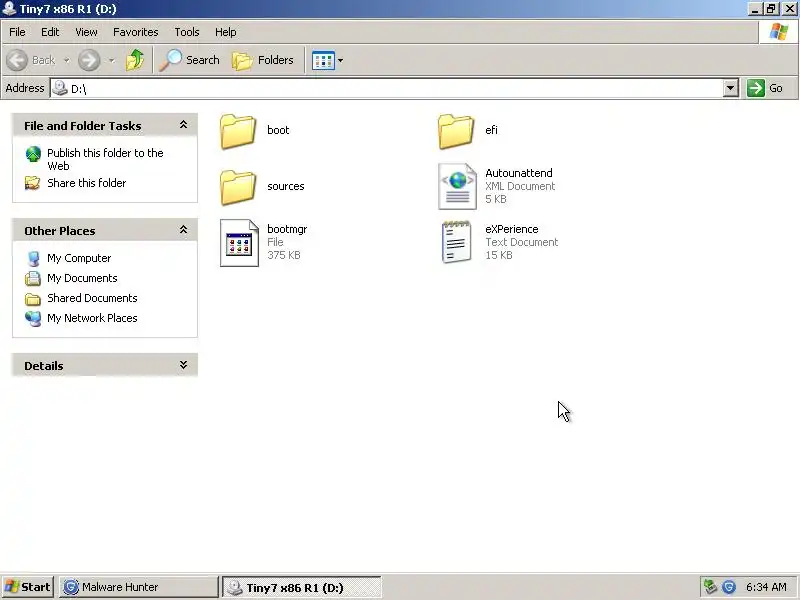Image resolution: width=800 pixels, height=600 pixels.
Task: Select the 'eXPerience' file name
Action: click(x=512, y=229)
